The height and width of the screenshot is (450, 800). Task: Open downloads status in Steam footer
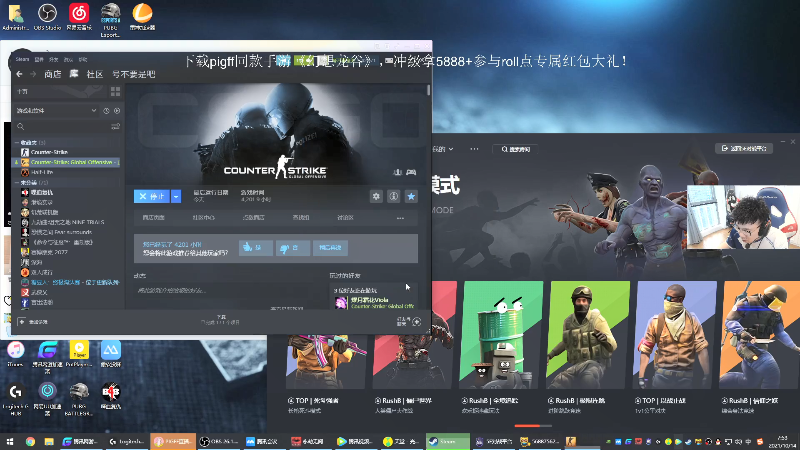click(x=220, y=320)
